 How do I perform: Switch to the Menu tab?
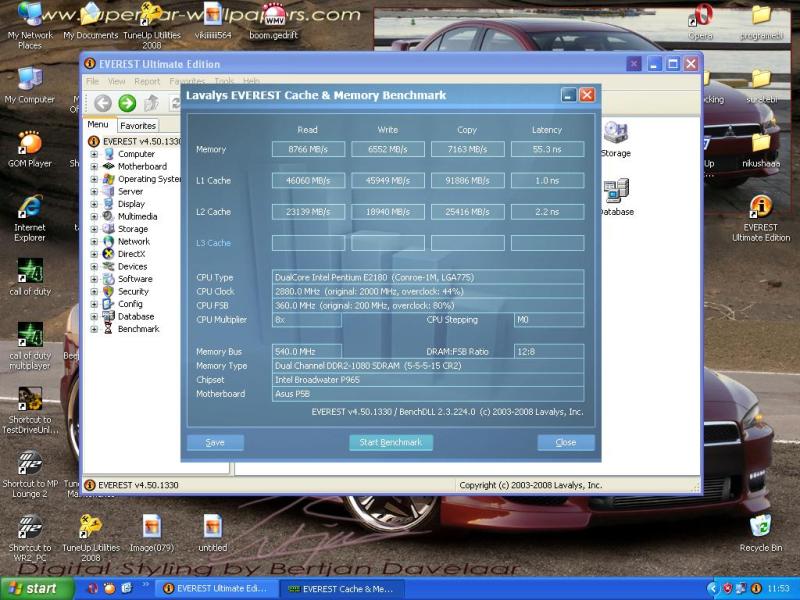click(x=98, y=125)
